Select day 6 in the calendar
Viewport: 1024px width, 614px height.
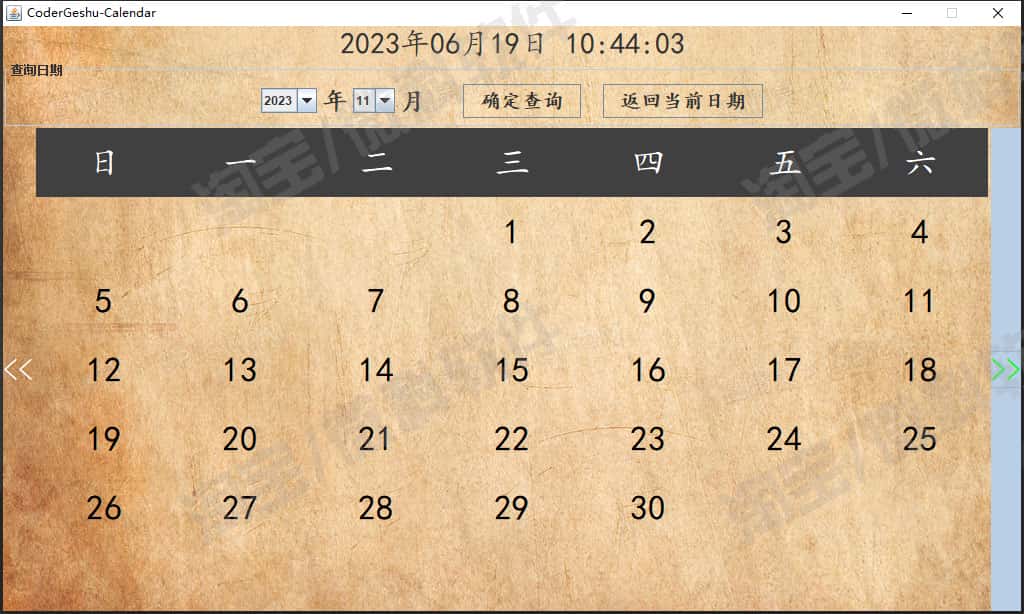coord(240,301)
